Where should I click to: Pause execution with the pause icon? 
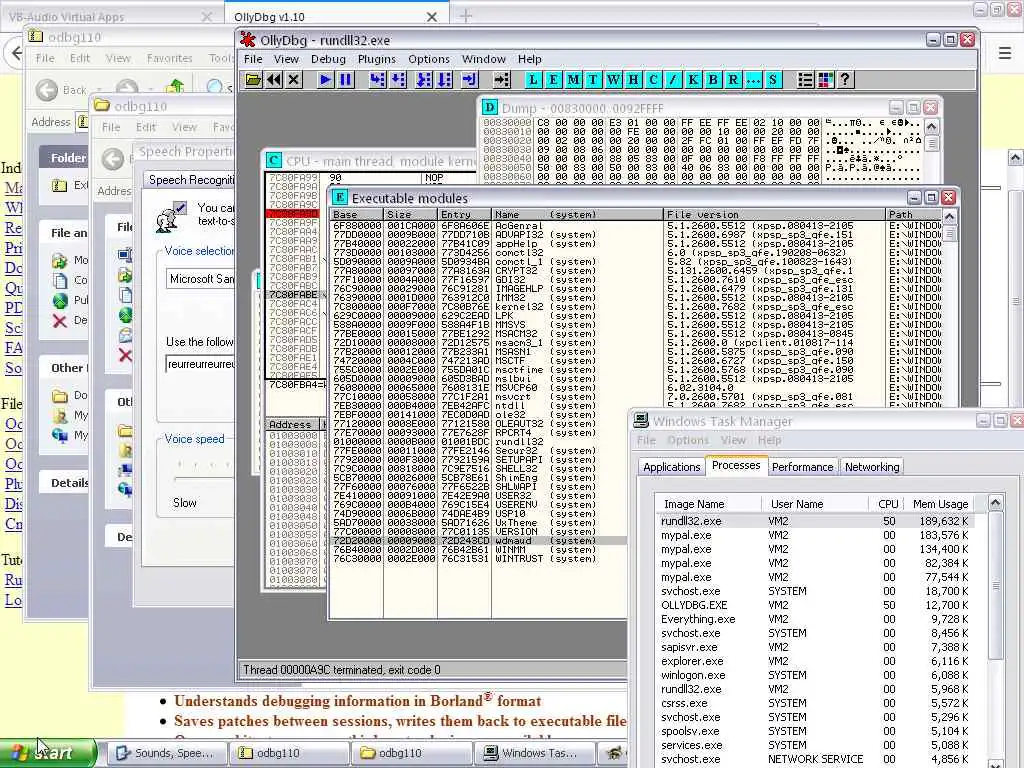coord(345,80)
